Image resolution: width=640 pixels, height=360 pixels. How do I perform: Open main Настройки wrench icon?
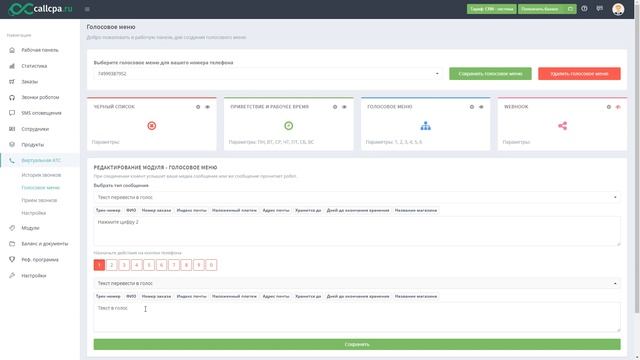pos(12,276)
